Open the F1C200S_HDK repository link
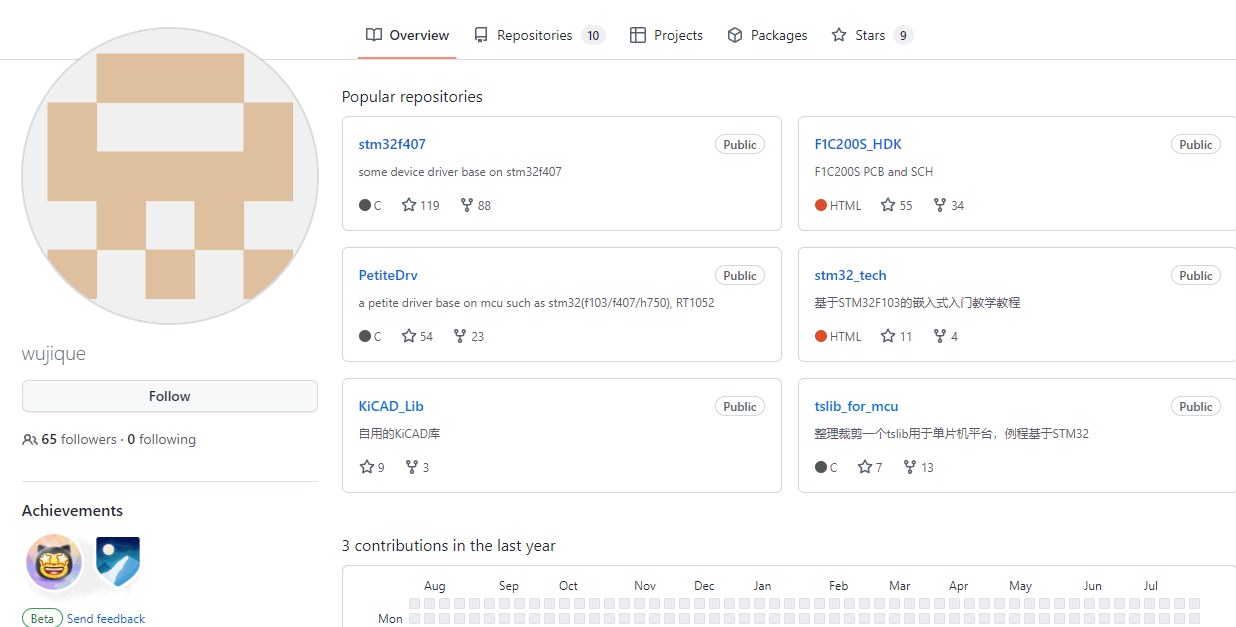 pos(858,144)
